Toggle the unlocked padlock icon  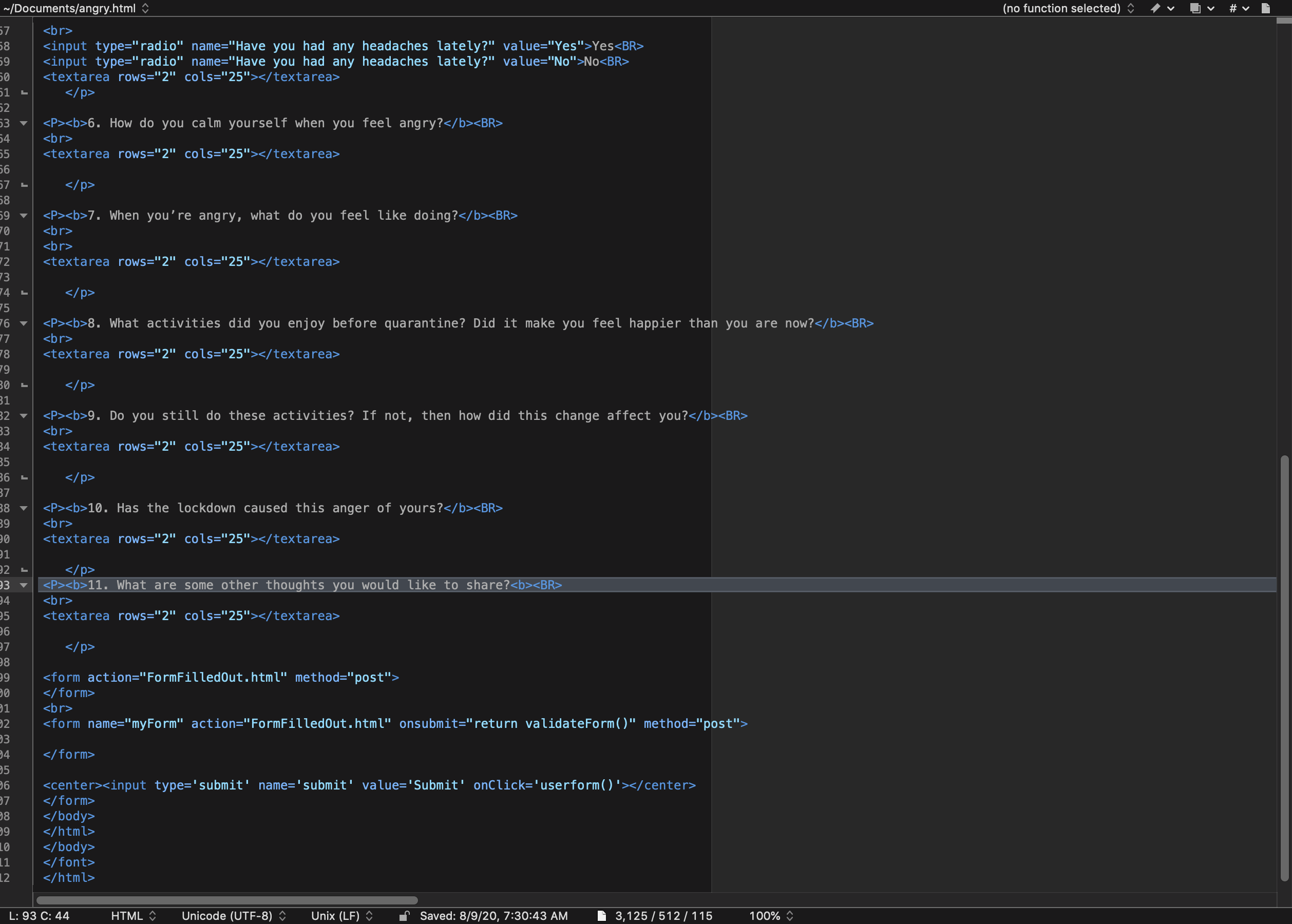pos(404,915)
